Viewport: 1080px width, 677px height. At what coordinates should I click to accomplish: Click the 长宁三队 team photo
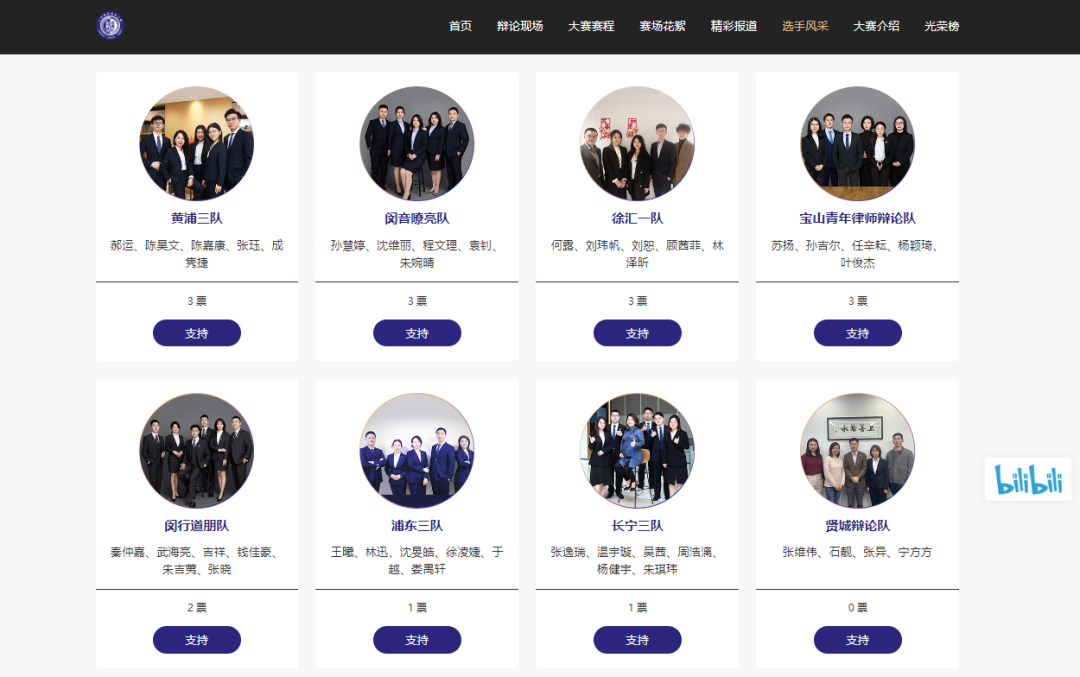pyautogui.click(x=638, y=450)
